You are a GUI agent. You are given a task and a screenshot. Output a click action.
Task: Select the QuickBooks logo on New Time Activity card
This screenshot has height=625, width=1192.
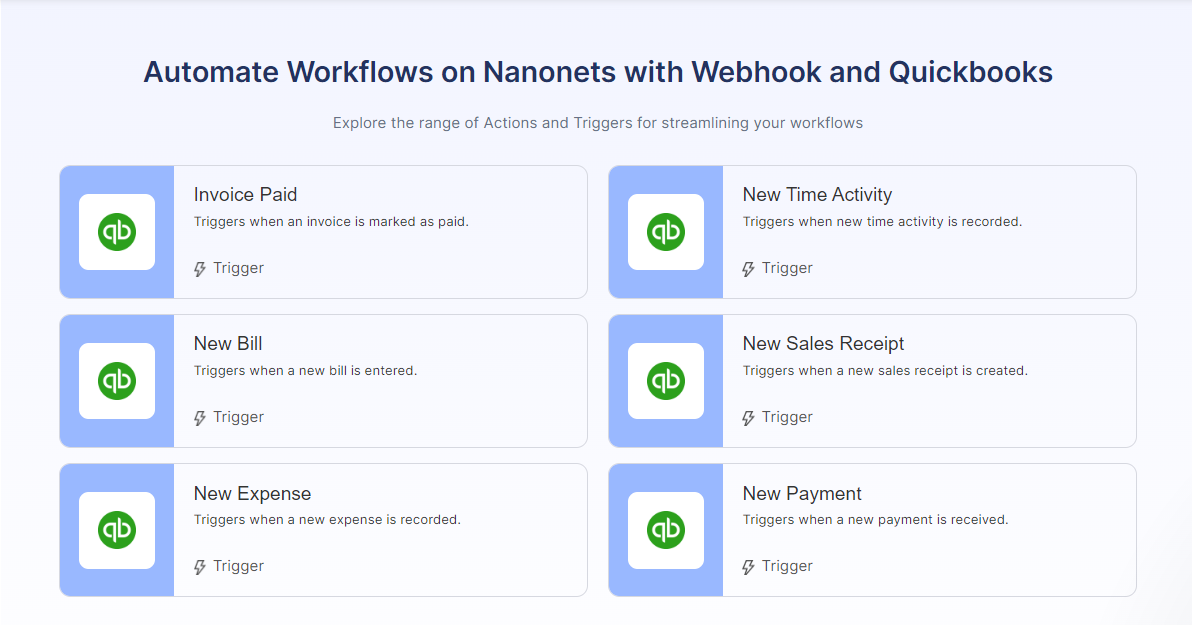pos(666,232)
